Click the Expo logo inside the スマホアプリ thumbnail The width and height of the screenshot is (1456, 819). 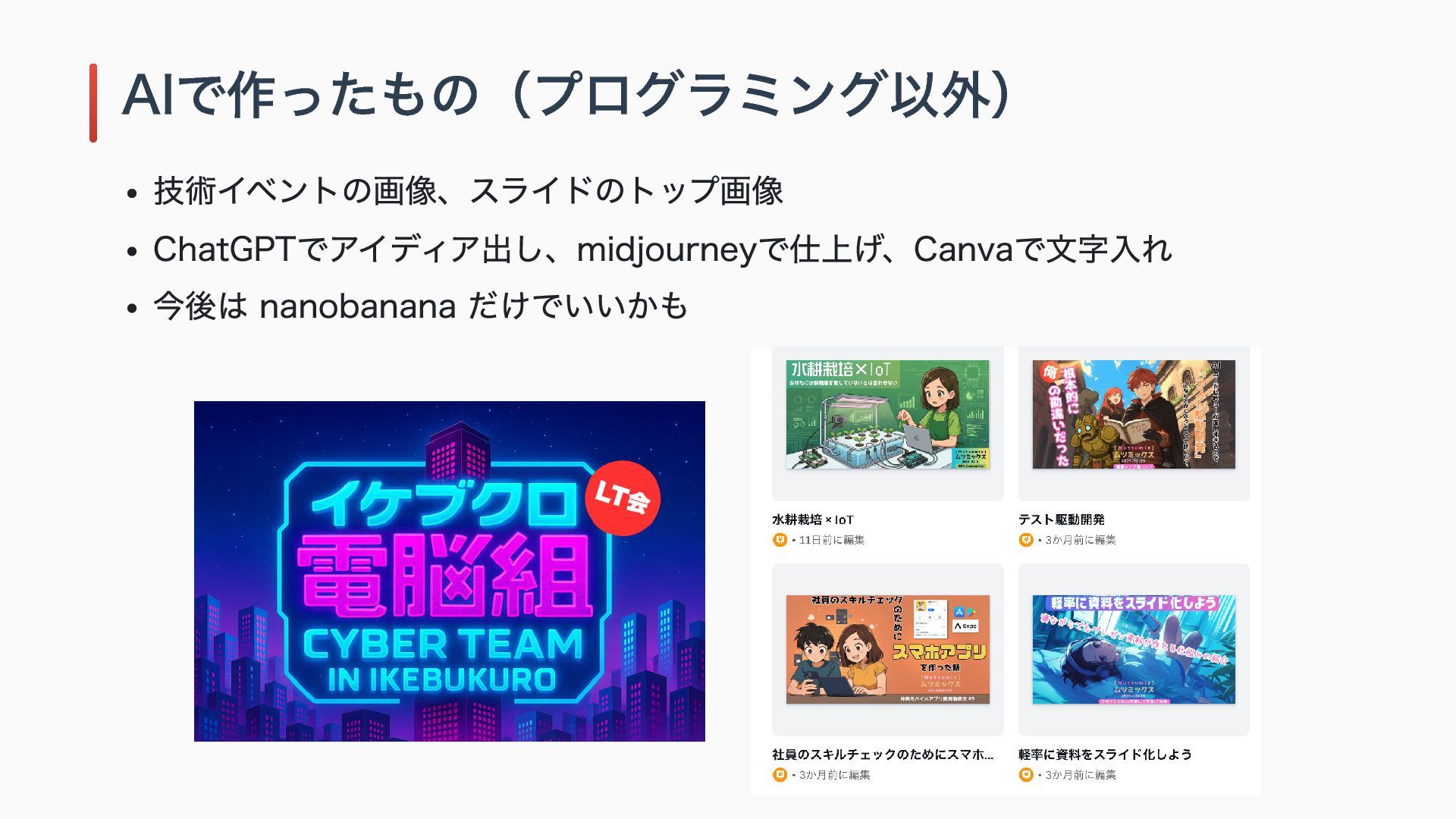point(965,626)
